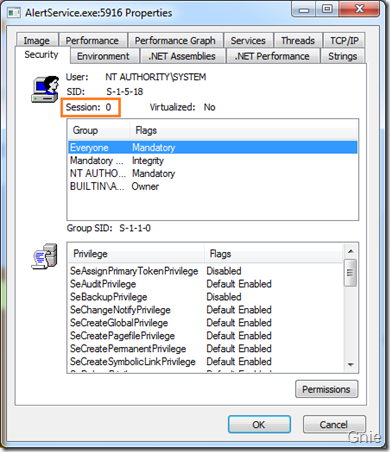Maximize the Properties window

coord(327,9)
